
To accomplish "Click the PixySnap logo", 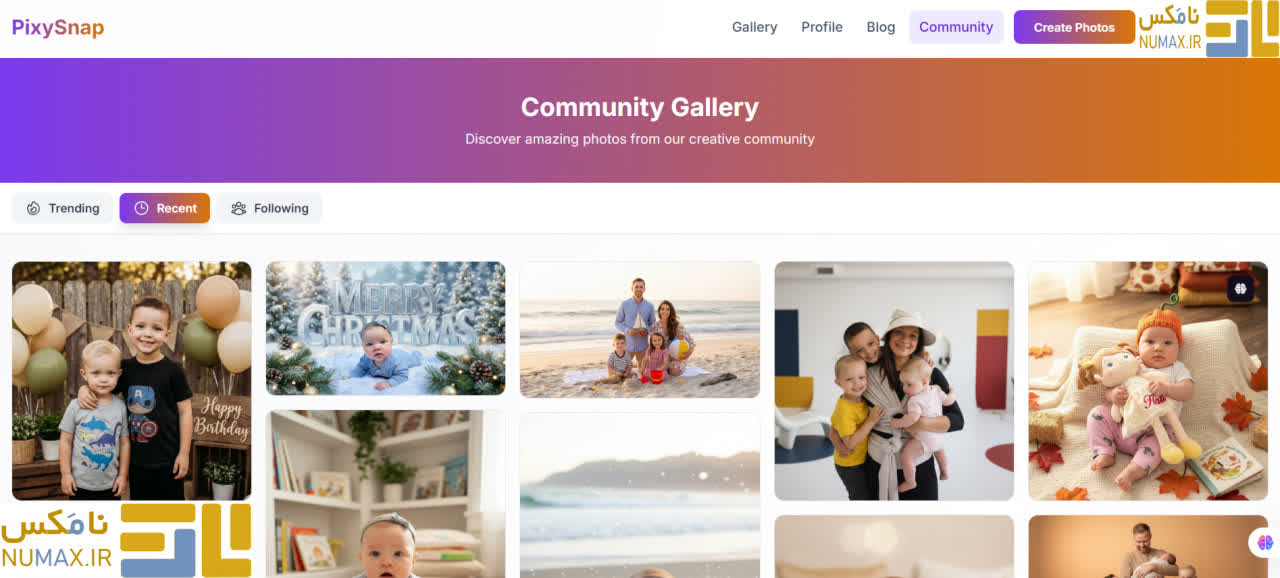I will pyautogui.click(x=58, y=27).
